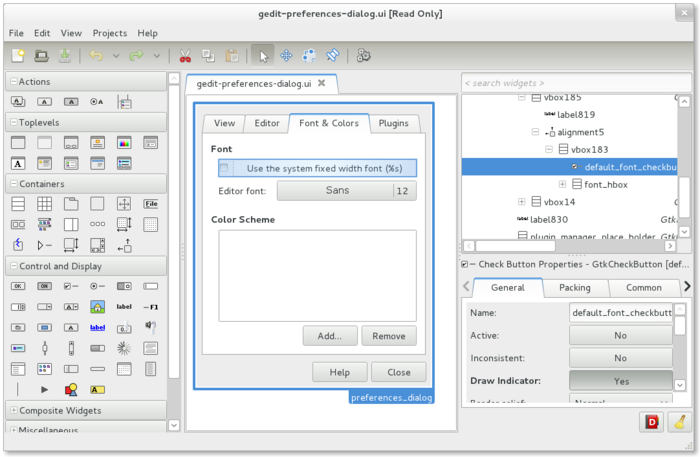Click the Save file toolbar icon

pyautogui.click(x=64, y=56)
